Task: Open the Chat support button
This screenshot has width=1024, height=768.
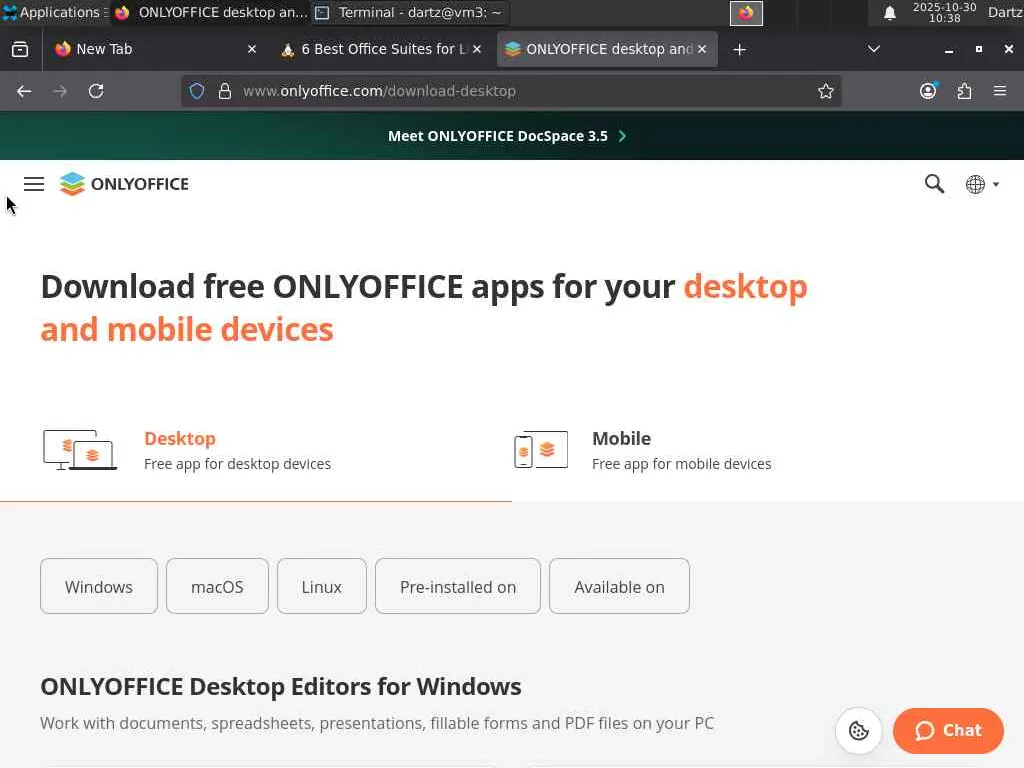Action: [948, 731]
